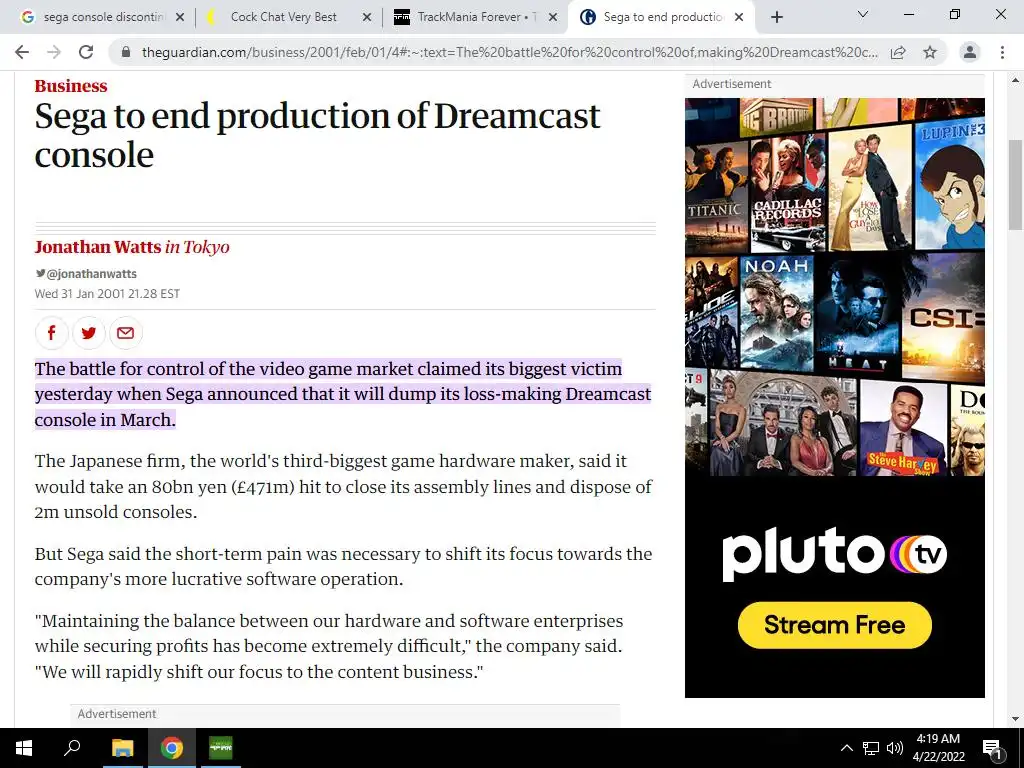Share the article on Twitter
This screenshot has height=768, width=1024.
tap(89, 332)
